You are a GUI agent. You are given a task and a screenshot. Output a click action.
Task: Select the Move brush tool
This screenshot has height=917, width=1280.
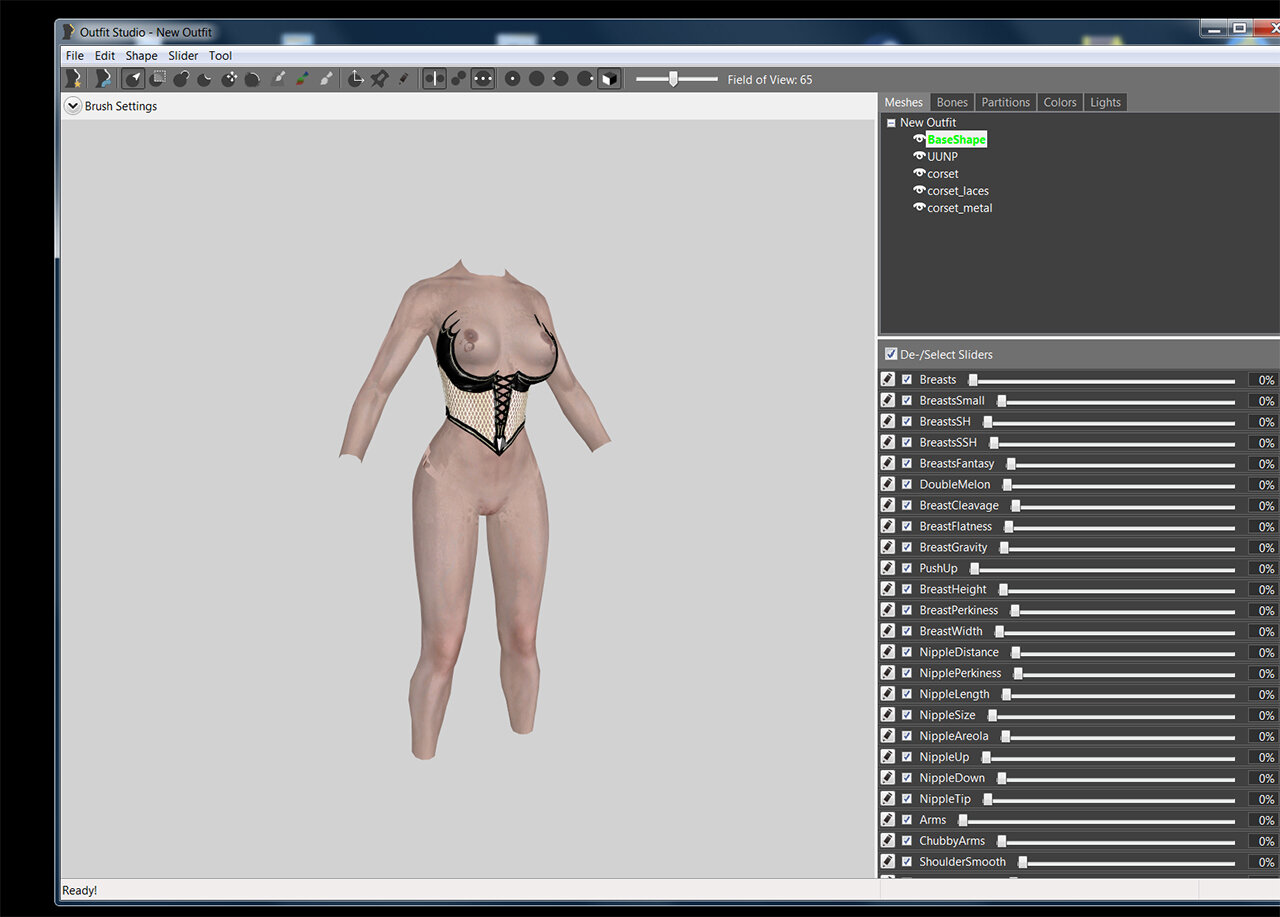pyautogui.click(x=229, y=79)
